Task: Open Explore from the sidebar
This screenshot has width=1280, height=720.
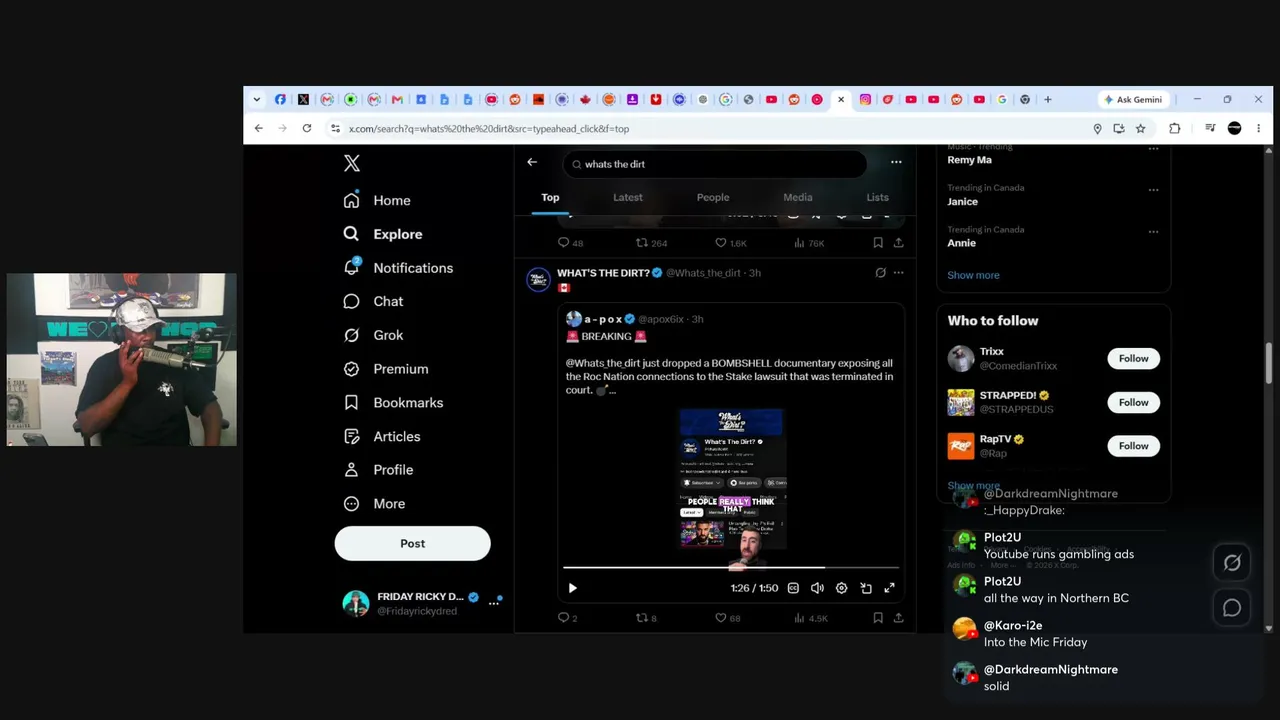Action: [x=383, y=234]
